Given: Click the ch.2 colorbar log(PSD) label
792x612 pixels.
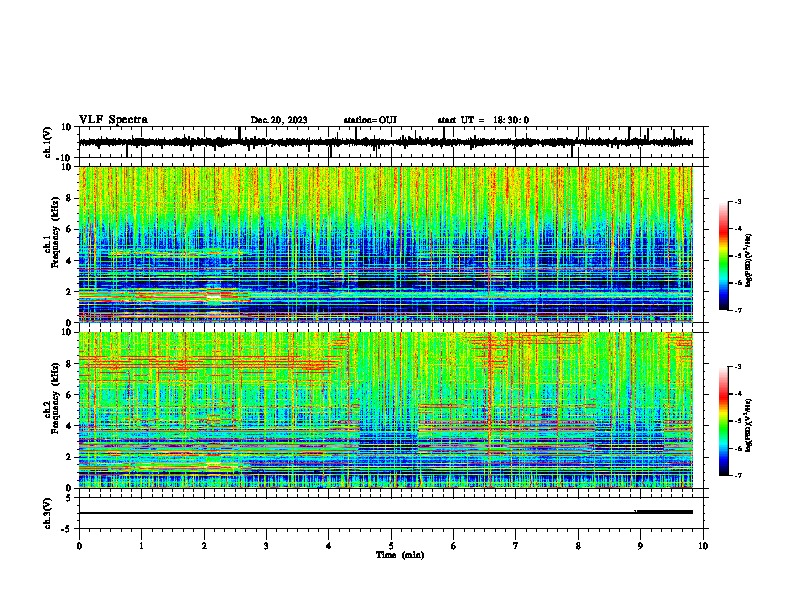Looking at the screenshot, I should pos(748,426).
